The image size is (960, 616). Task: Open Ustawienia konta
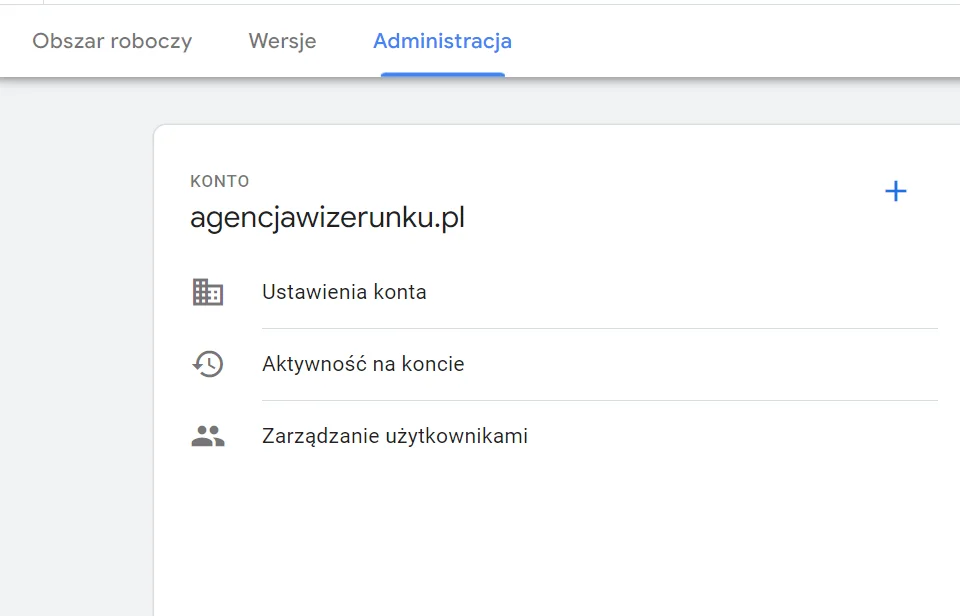tap(344, 292)
